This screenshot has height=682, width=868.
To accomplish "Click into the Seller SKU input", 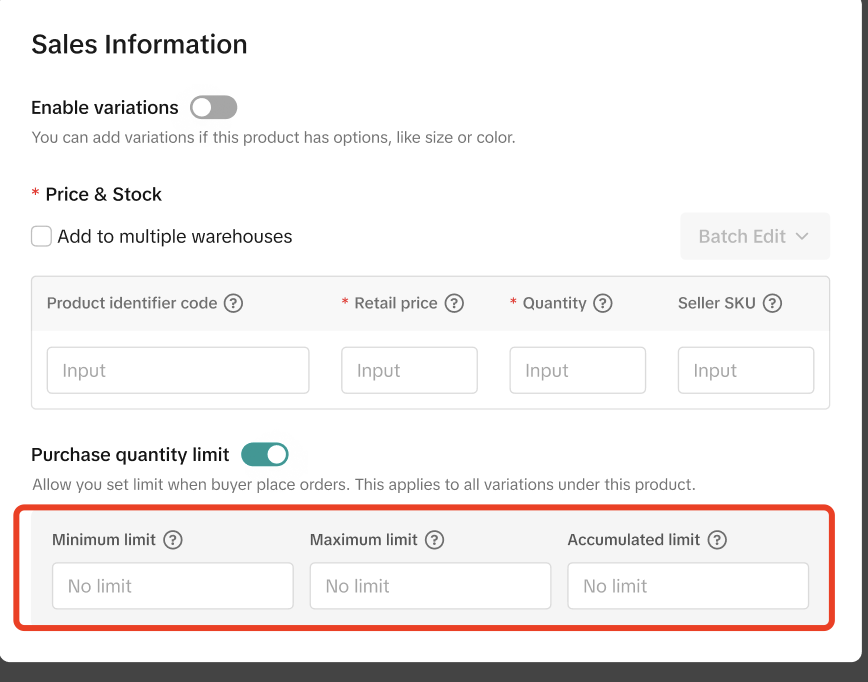I will coord(745,371).
